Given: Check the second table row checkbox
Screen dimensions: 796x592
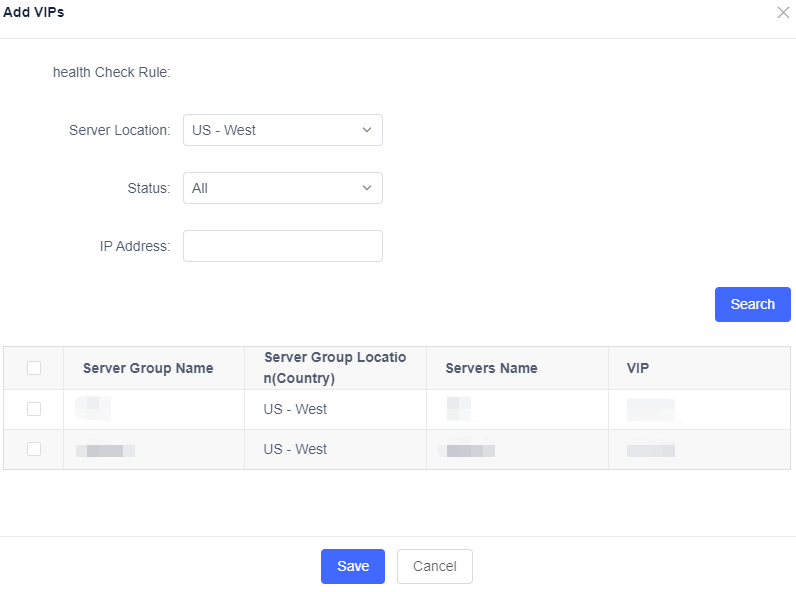Looking at the screenshot, I should pos(34,449).
